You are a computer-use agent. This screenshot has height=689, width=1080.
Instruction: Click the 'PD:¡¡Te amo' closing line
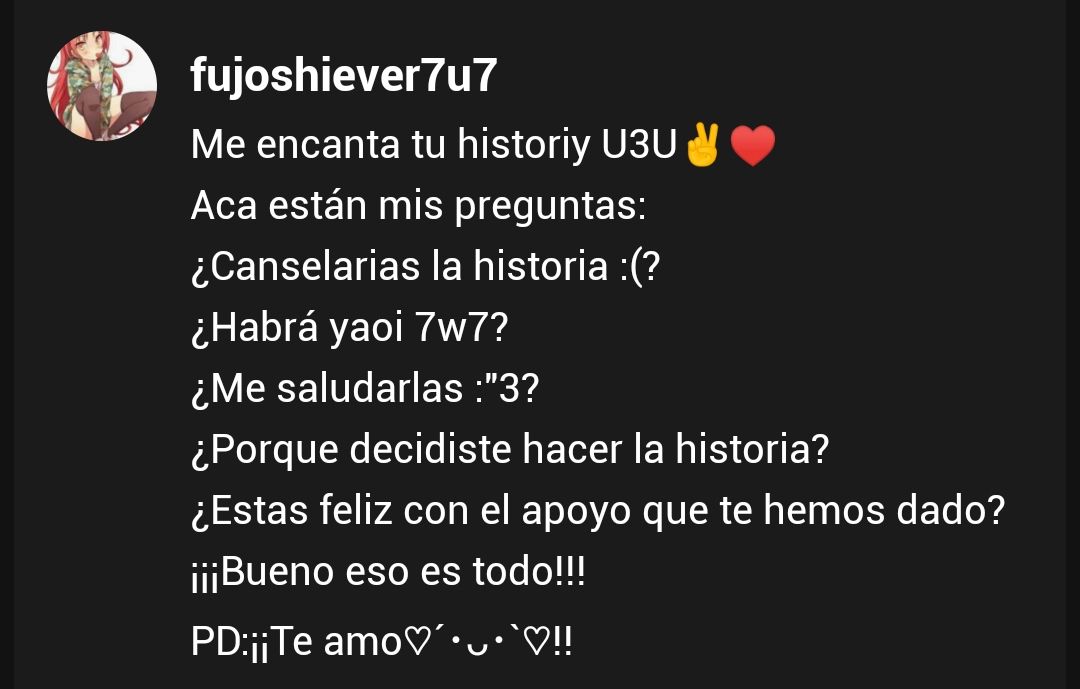click(296, 642)
